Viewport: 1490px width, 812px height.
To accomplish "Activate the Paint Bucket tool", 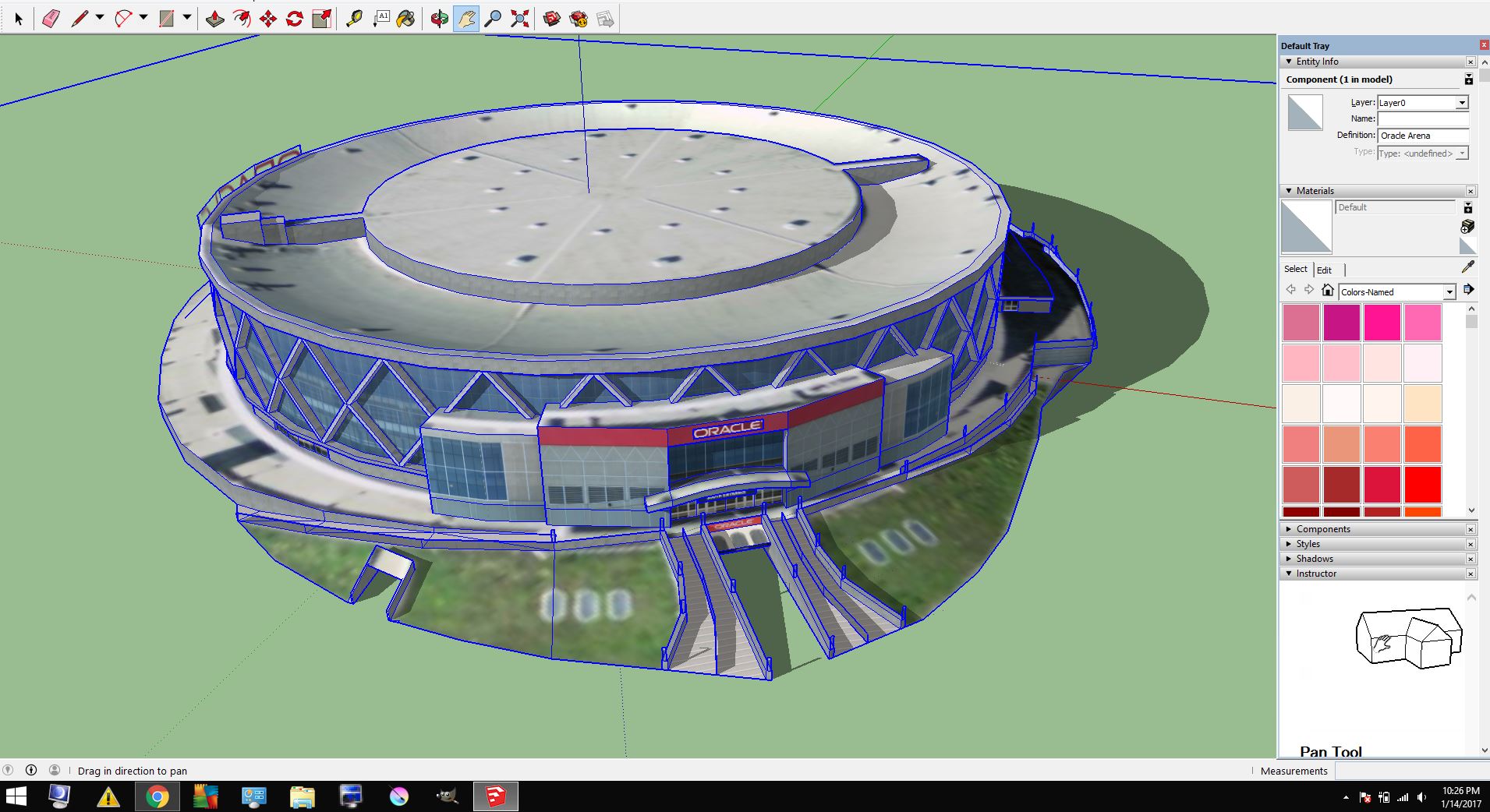I will click(406, 19).
